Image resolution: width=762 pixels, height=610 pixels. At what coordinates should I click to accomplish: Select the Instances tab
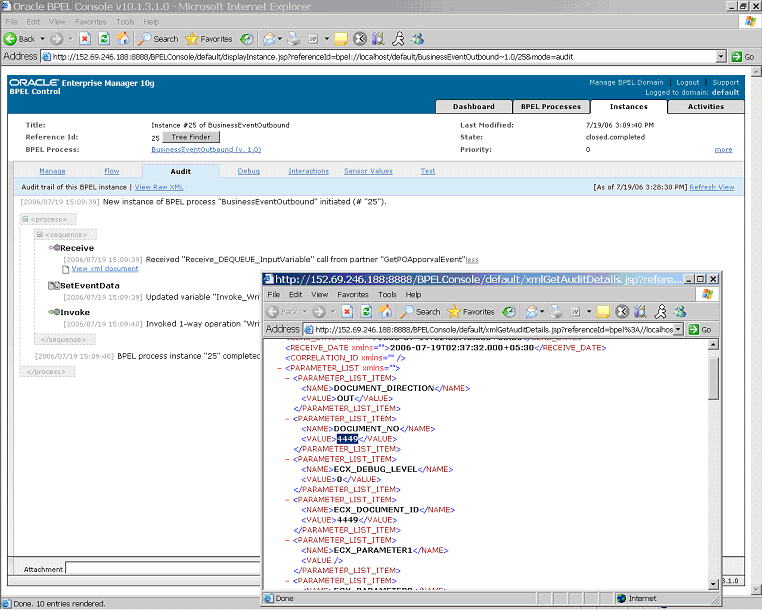pos(629,106)
